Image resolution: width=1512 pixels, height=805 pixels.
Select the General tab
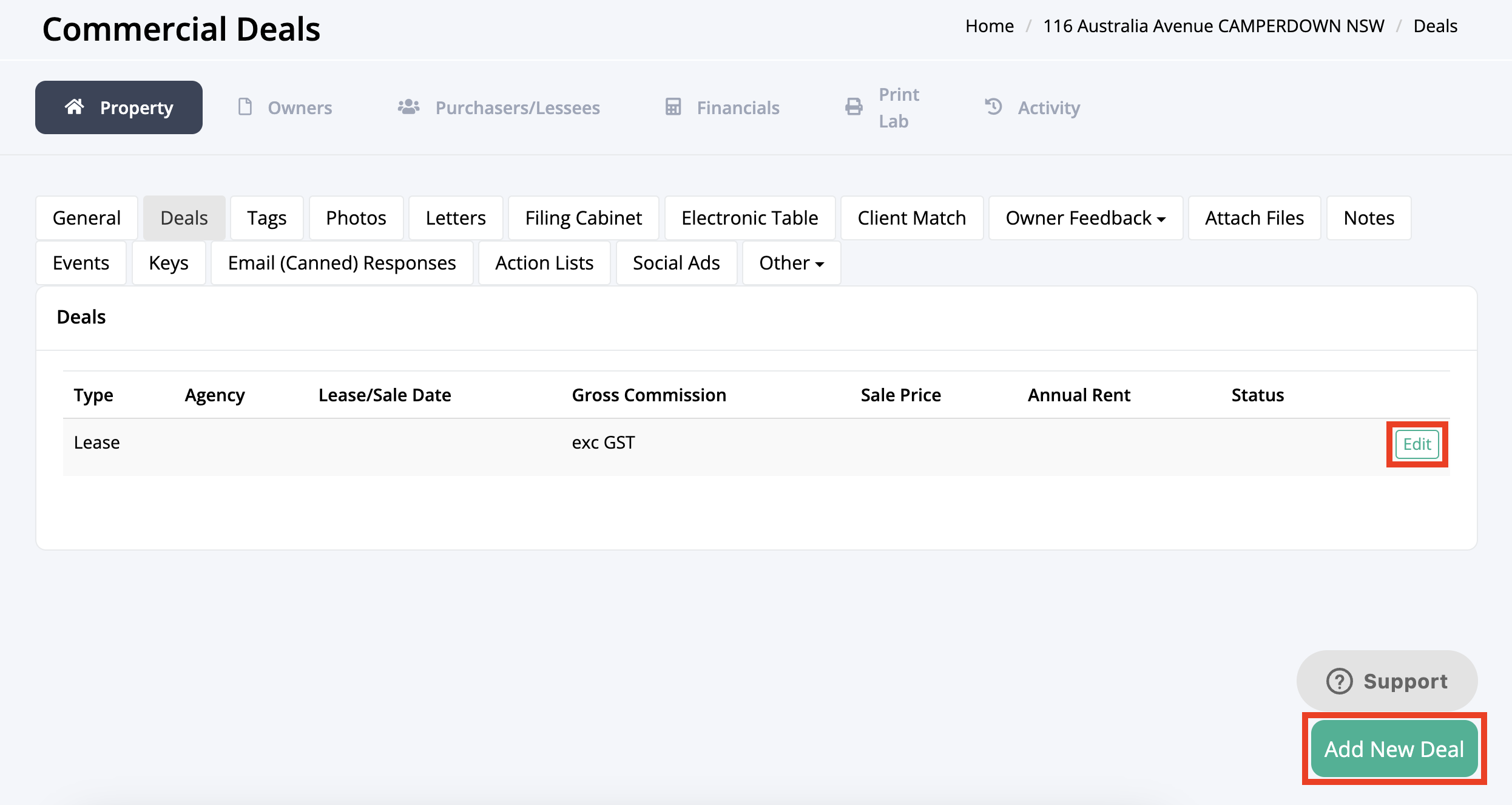tap(87, 218)
